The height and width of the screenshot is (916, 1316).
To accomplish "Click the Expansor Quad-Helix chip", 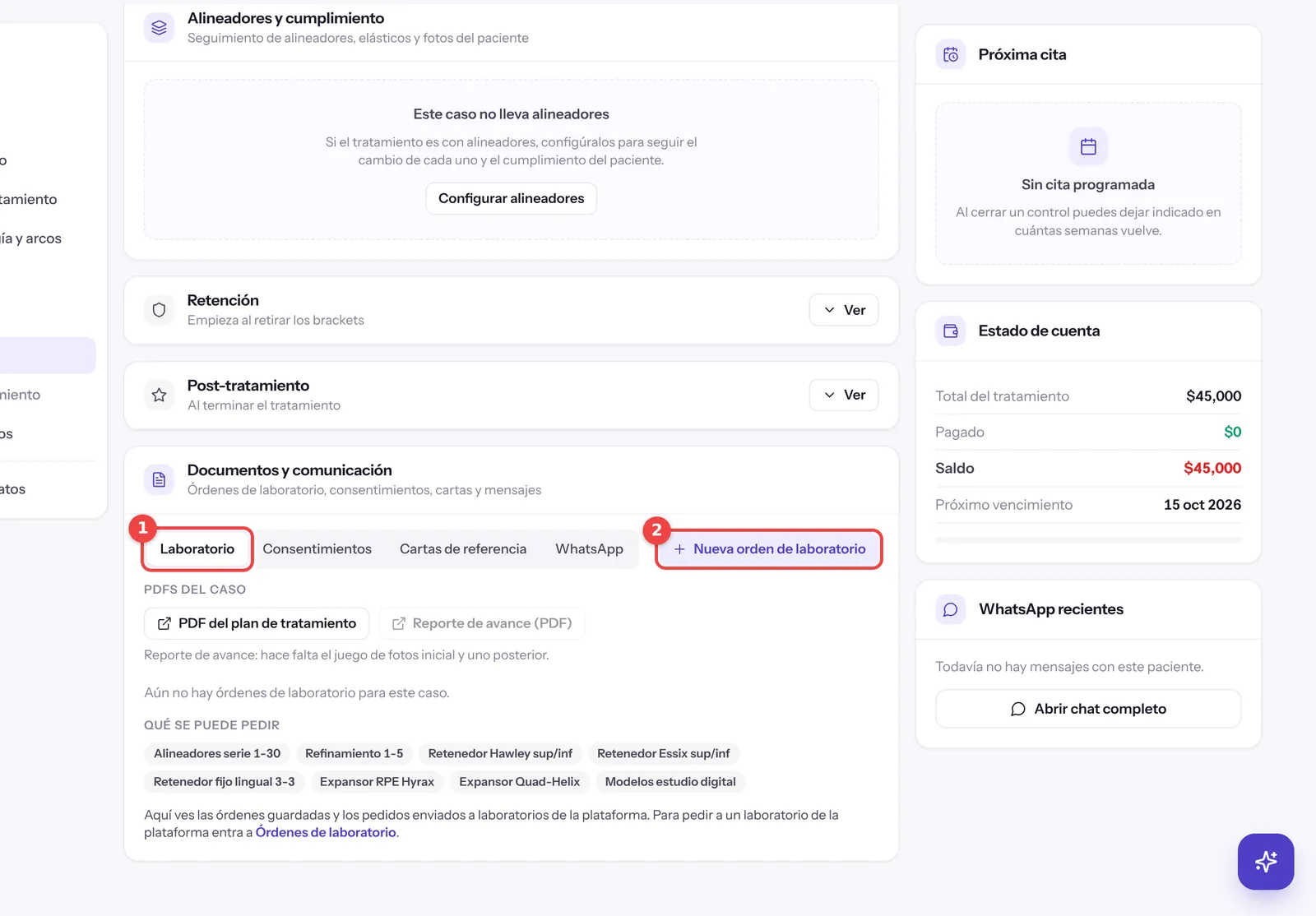I will [520, 781].
